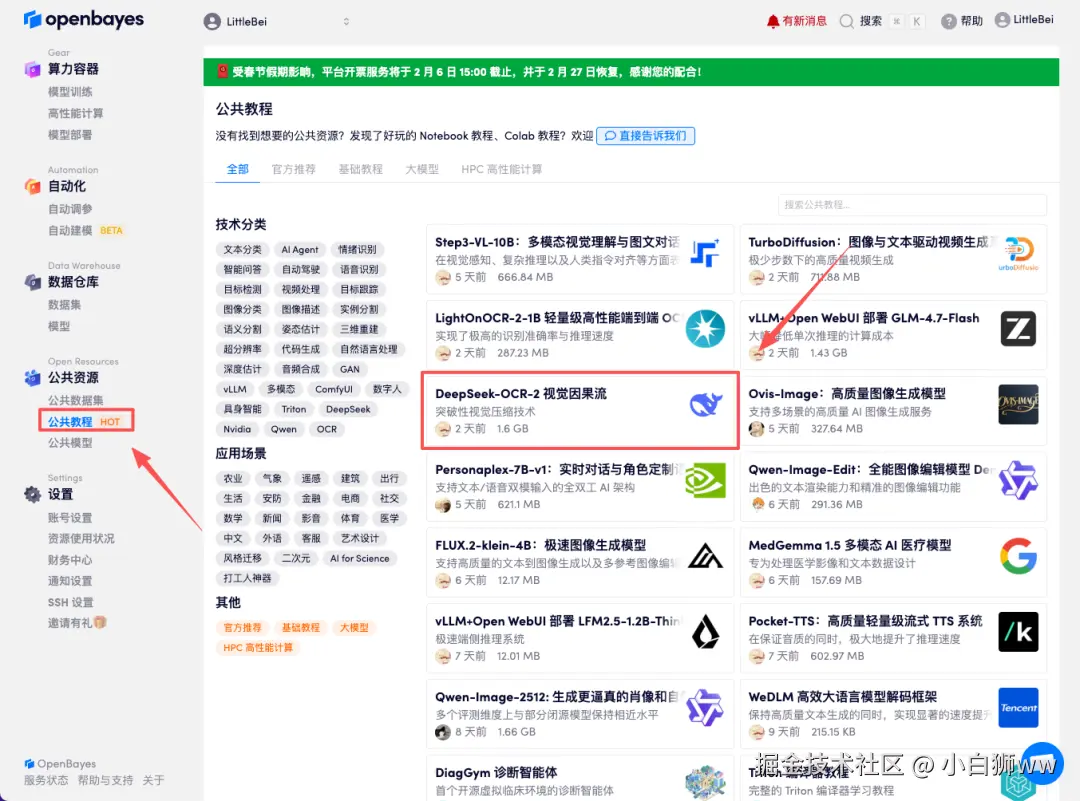This screenshot has width=1080, height=801.
Task: Click the 设置 gear icon
Action: [x=32, y=494]
